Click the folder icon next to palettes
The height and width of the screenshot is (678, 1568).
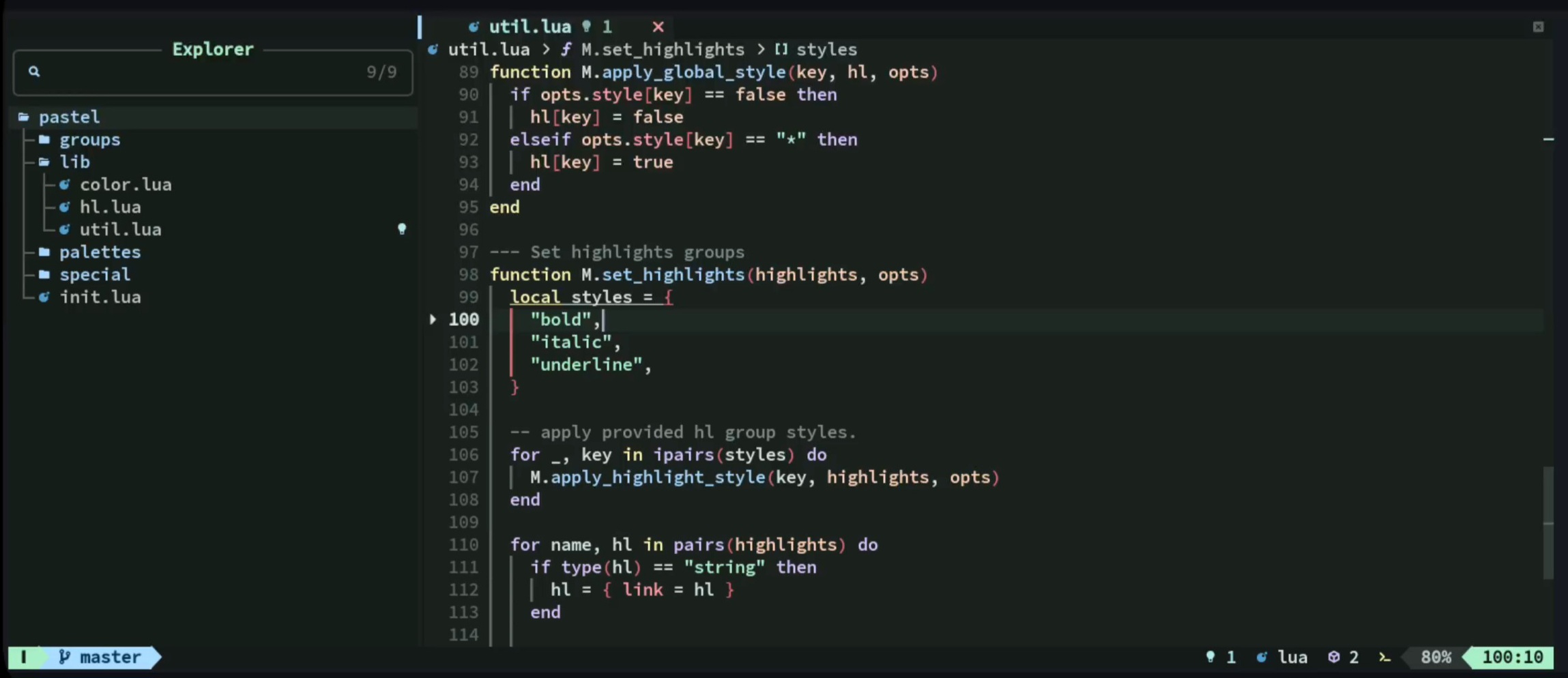click(44, 252)
